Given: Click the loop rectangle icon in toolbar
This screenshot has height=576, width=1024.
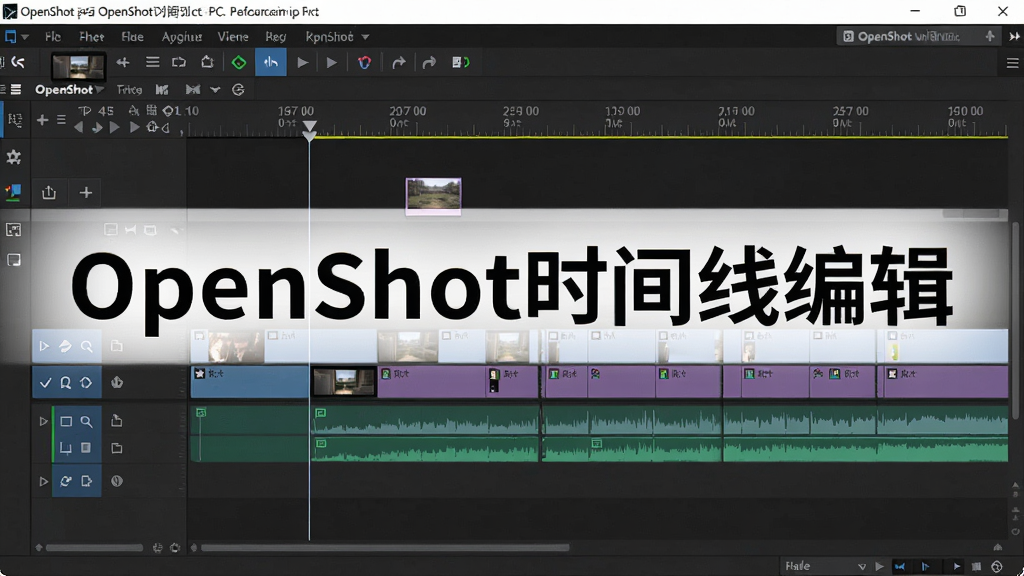Looking at the screenshot, I should point(179,63).
